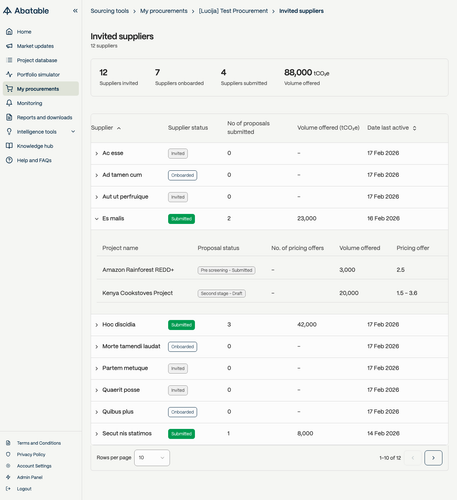Click the Market updates megaphone icon
This screenshot has width=457, height=500.
click(9, 46)
